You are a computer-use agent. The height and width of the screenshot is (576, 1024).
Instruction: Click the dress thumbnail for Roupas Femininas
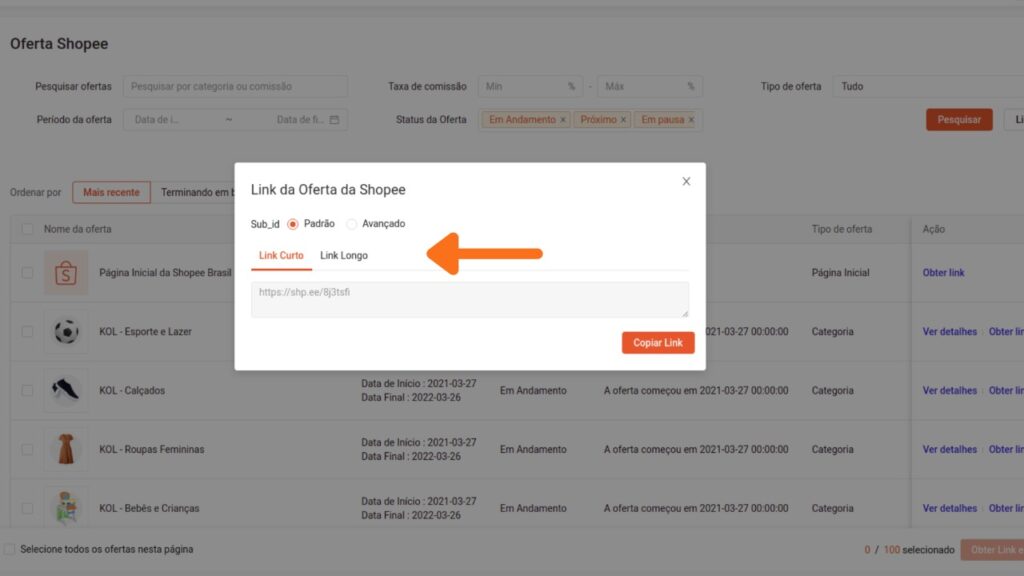(x=65, y=449)
